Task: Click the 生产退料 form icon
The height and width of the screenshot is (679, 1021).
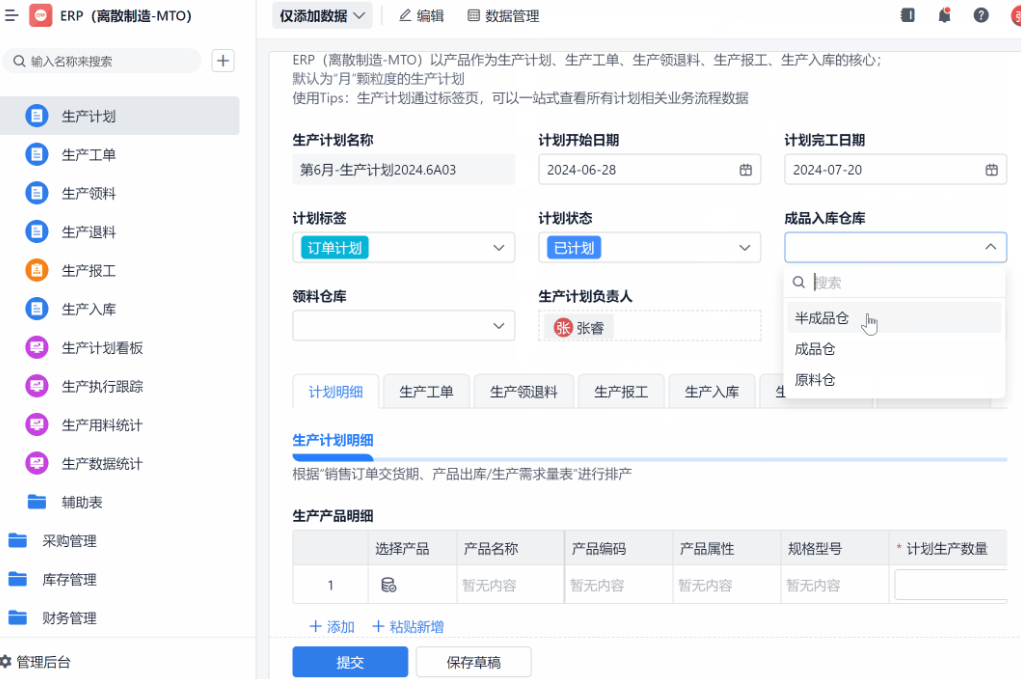Action: coord(36,232)
